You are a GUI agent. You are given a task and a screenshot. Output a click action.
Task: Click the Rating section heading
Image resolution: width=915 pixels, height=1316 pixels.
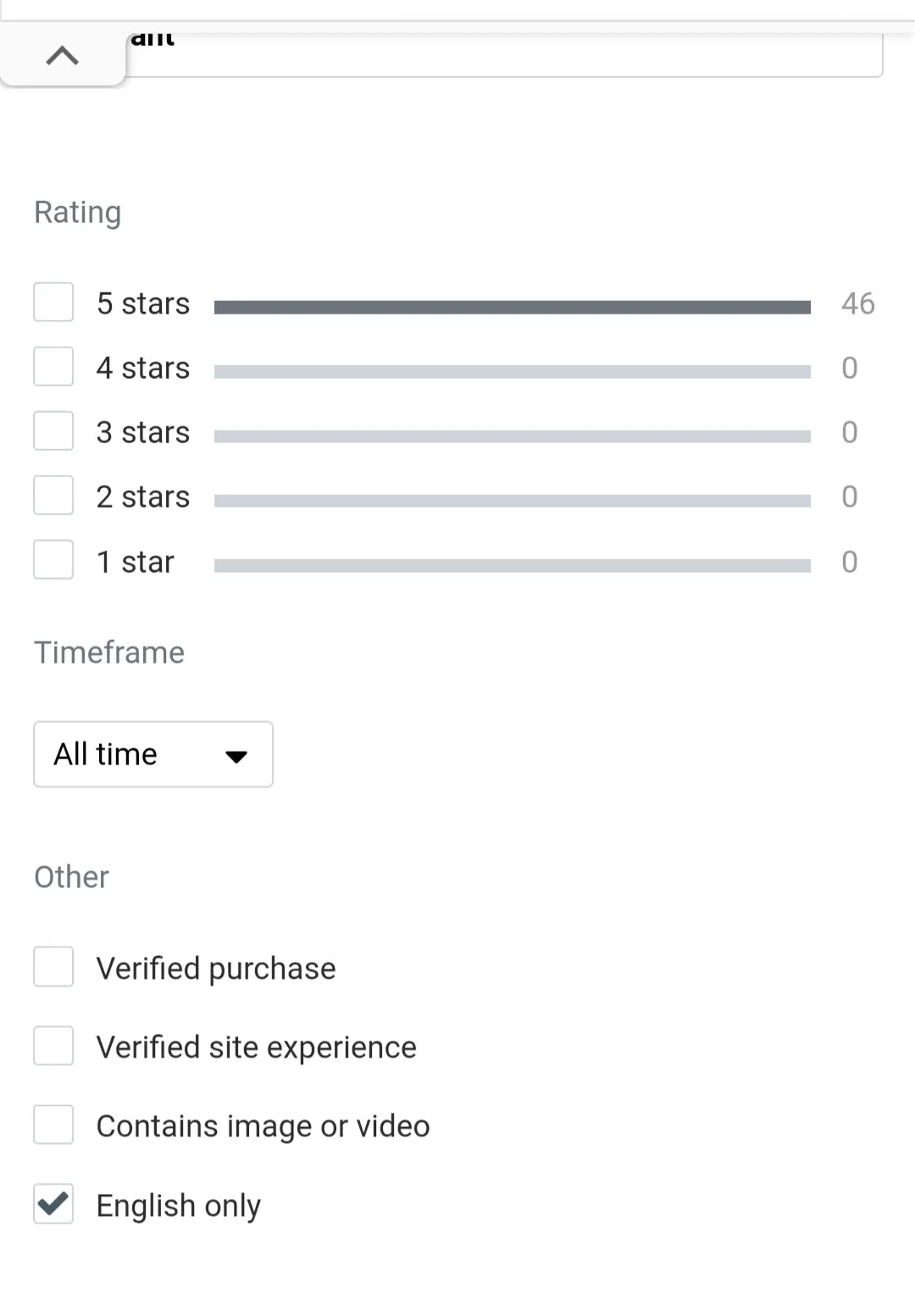77,212
